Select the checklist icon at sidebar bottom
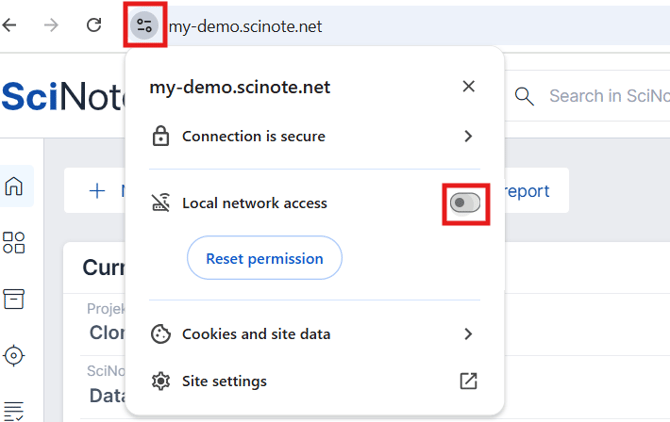This screenshot has height=422, width=670. tap(14, 409)
